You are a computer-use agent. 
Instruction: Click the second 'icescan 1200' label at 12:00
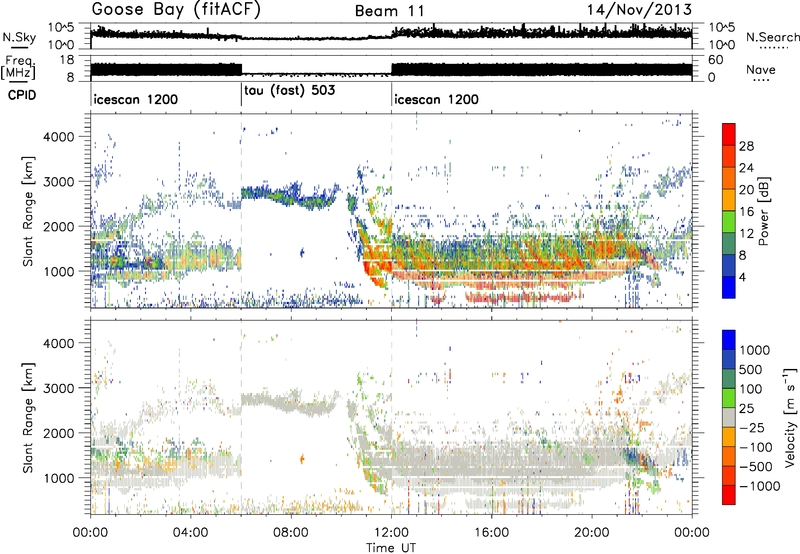click(437, 99)
